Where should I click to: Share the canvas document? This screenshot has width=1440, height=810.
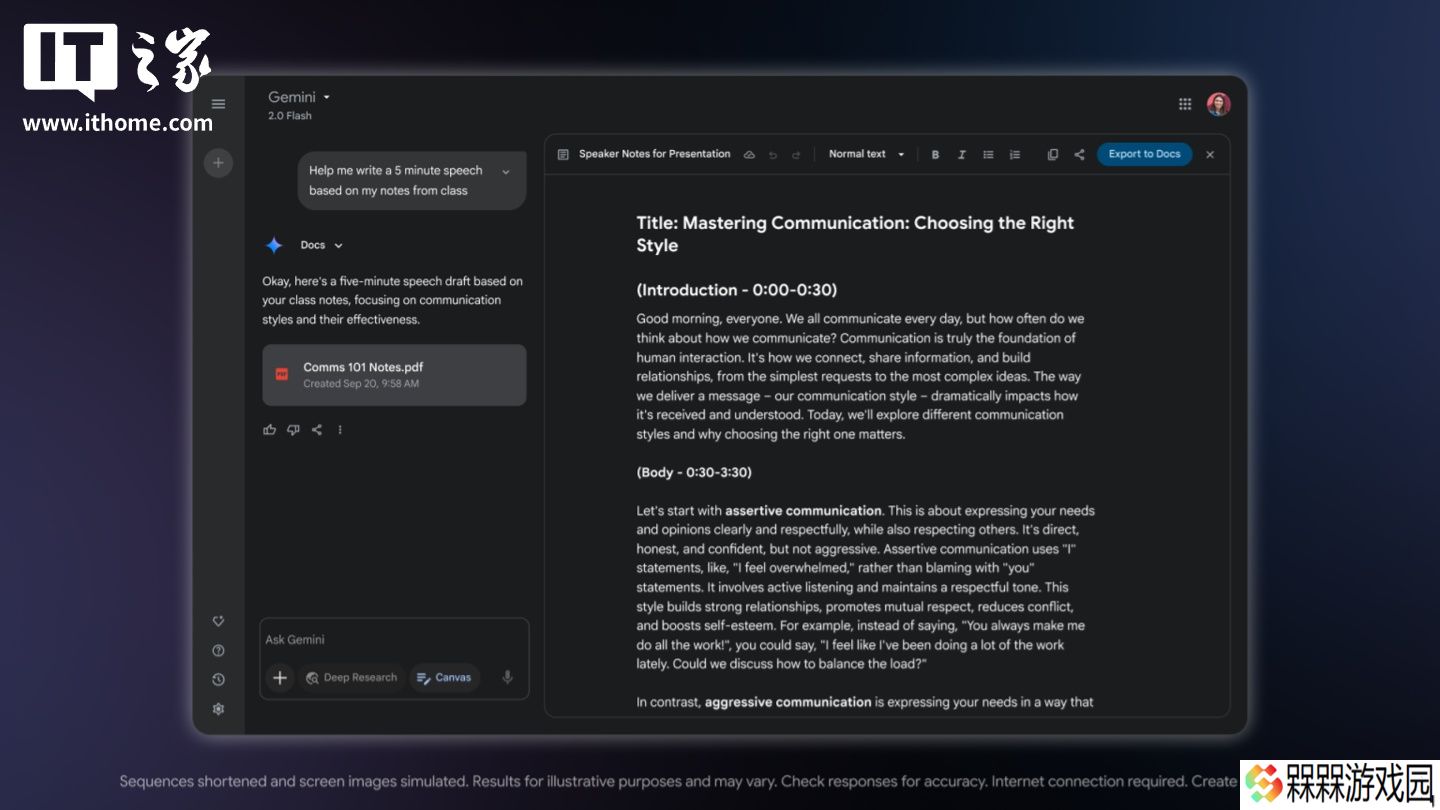click(x=1079, y=155)
